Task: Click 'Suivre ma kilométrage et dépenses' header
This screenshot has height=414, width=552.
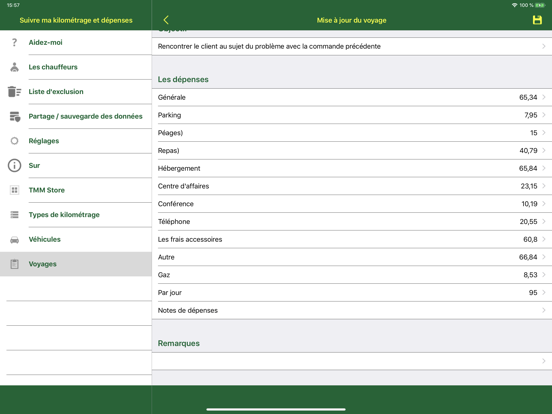Action: tap(76, 20)
